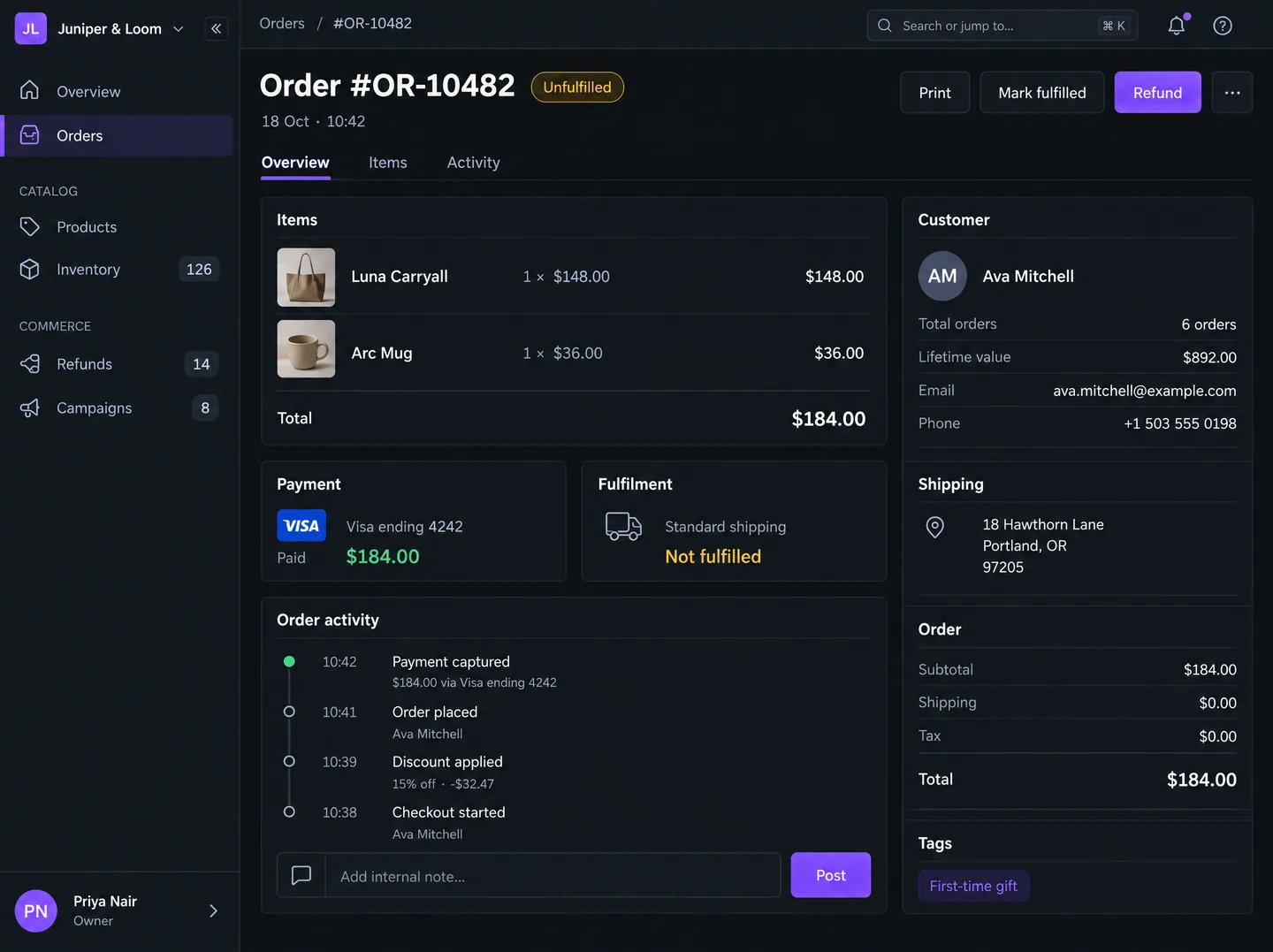Select the Overview tab of the order
The image size is (1273, 952).
click(295, 163)
